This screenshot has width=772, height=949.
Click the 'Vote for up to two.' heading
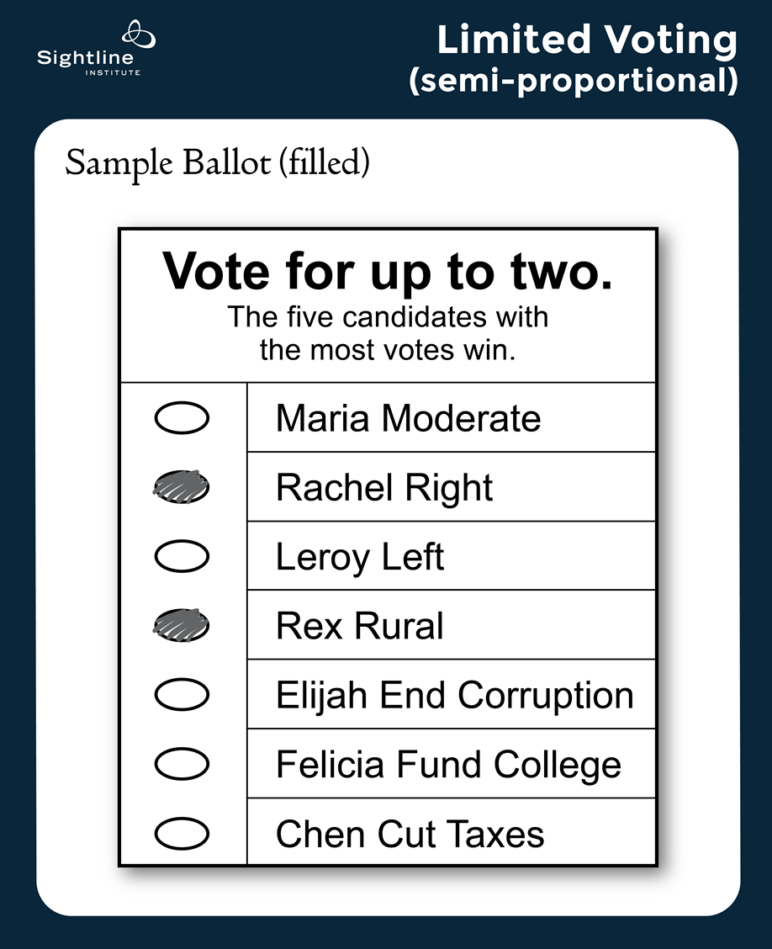pyautogui.click(x=387, y=272)
